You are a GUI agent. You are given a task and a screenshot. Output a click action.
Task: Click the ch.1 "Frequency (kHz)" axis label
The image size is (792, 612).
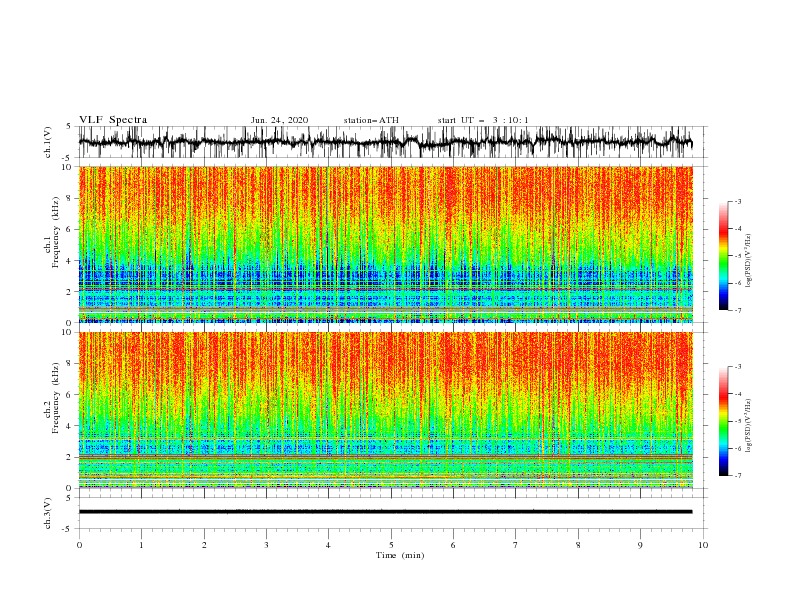(57, 233)
